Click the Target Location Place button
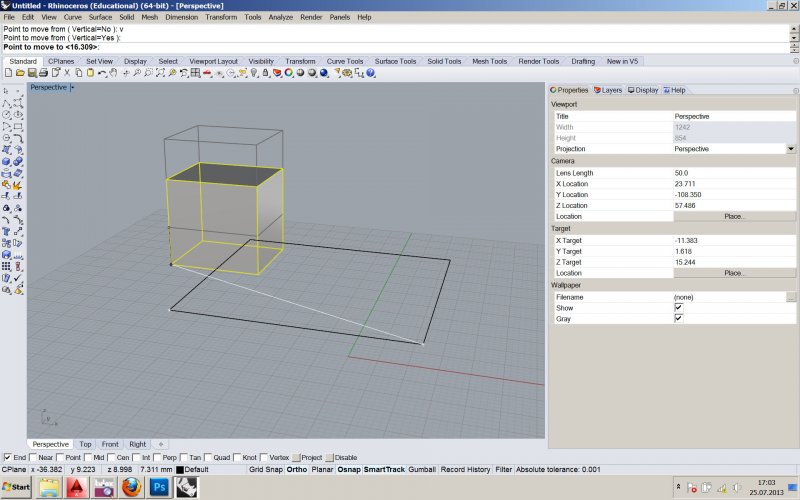 click(x=734, y=273)
